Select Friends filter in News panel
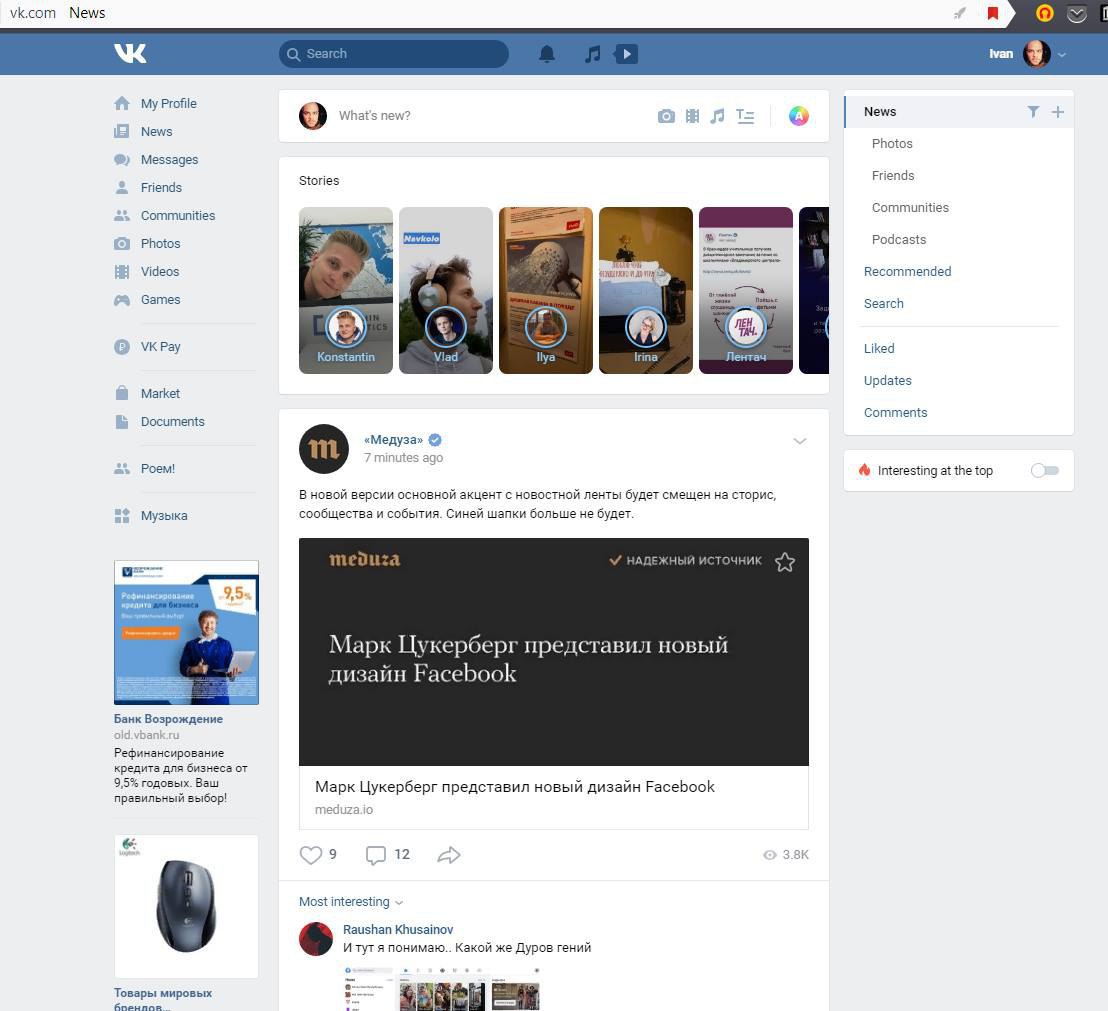 coord(892,175)
